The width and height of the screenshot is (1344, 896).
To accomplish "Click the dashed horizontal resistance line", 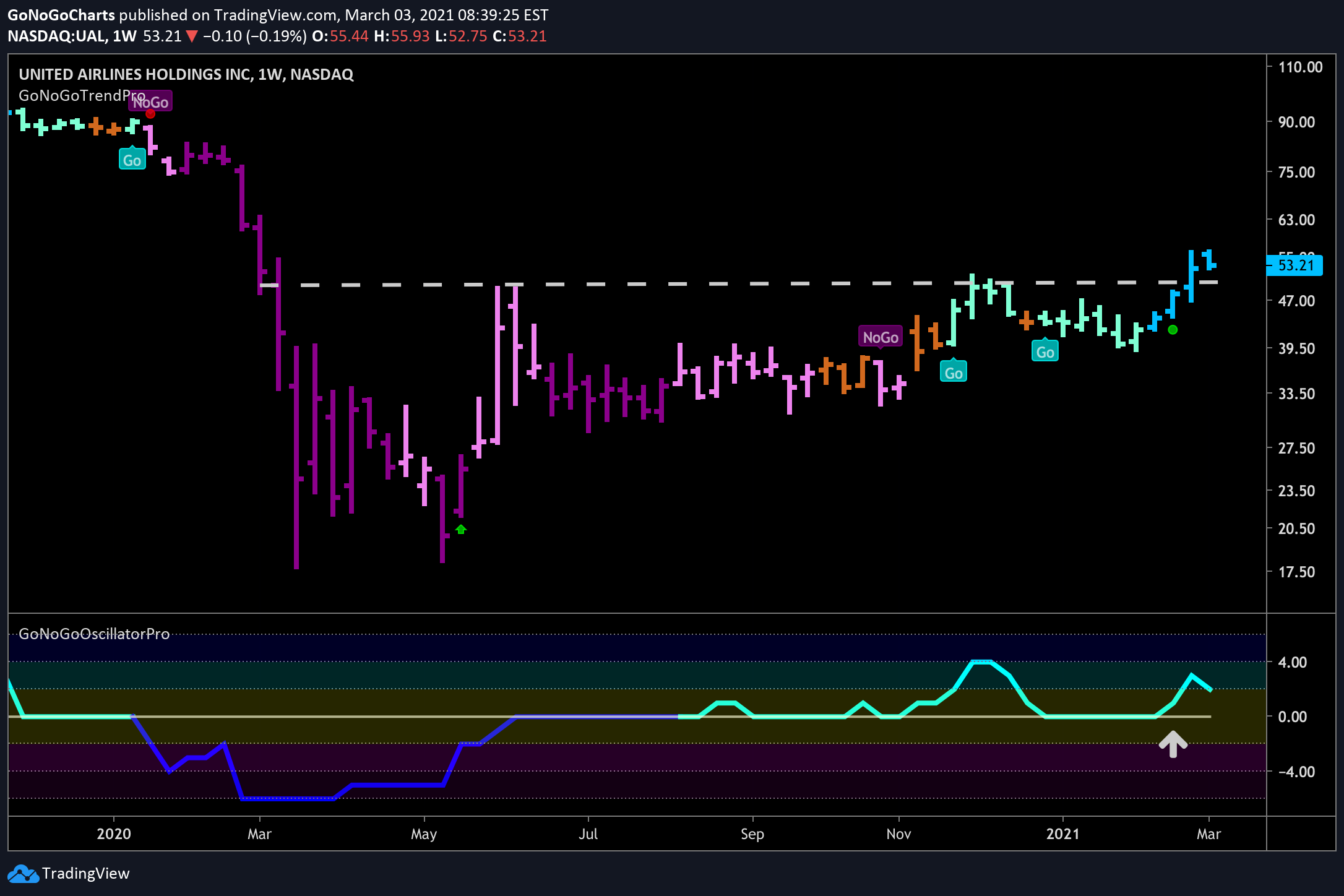I will pos(738,284).
